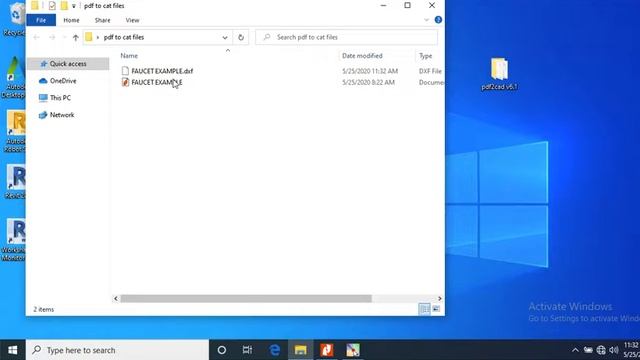Click the scrollbar left arrow
The image size is (640, 360).
pos(116,298)
